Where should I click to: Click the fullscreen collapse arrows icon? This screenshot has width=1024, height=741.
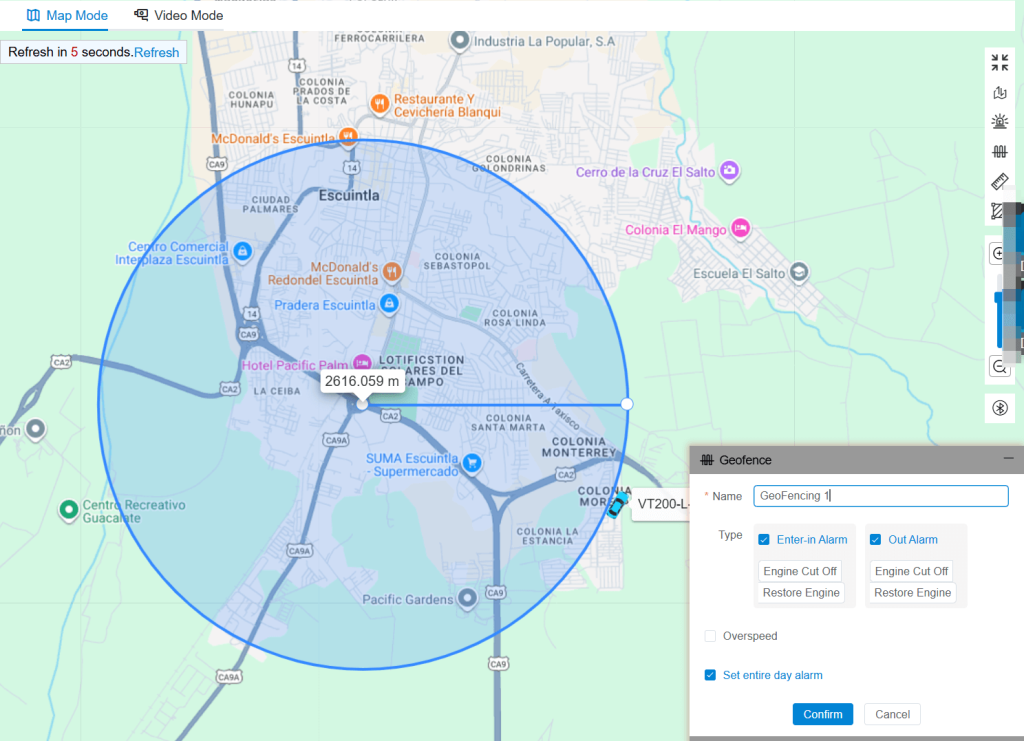pos(1000,62)
